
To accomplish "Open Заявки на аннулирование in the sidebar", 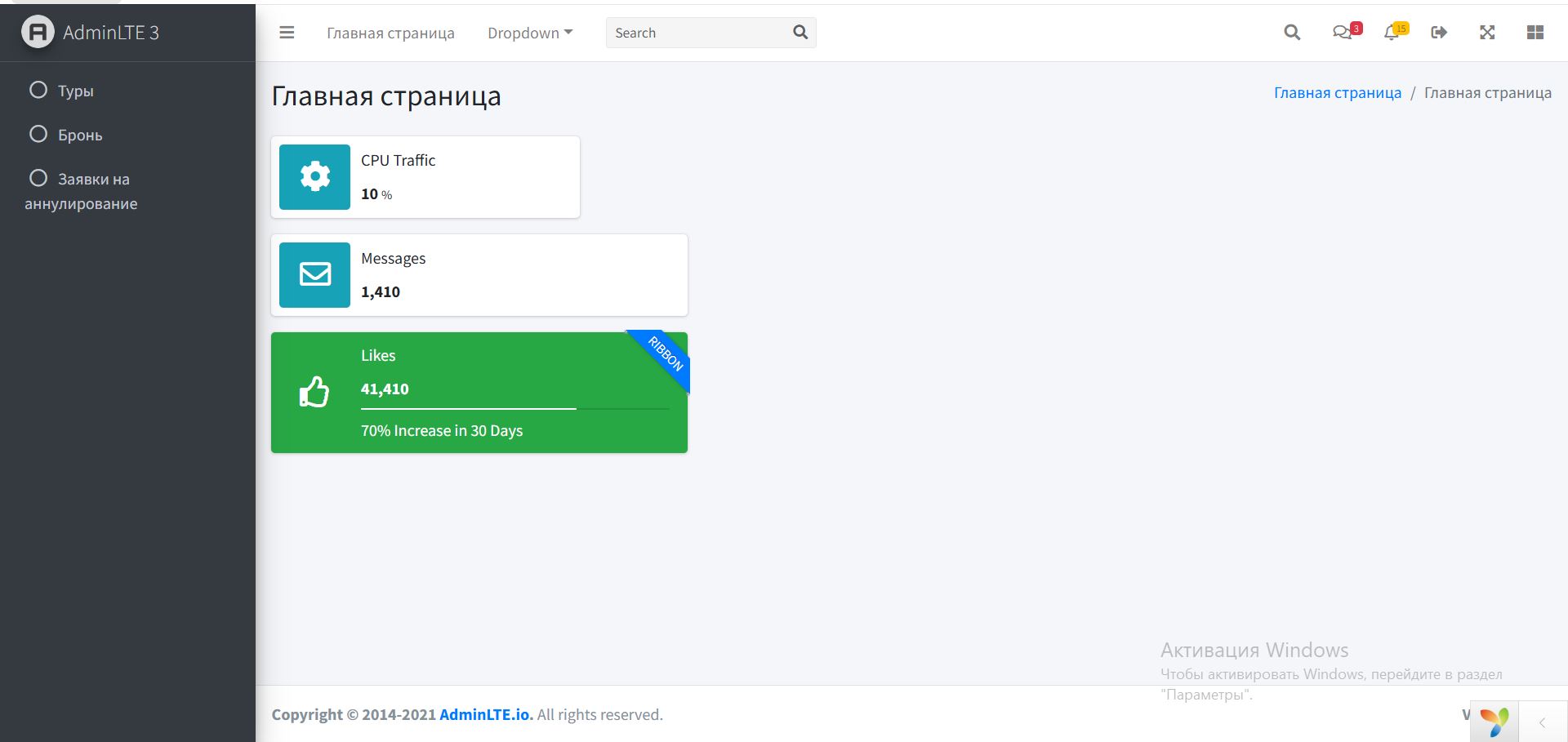I will (x=127, y=191).
